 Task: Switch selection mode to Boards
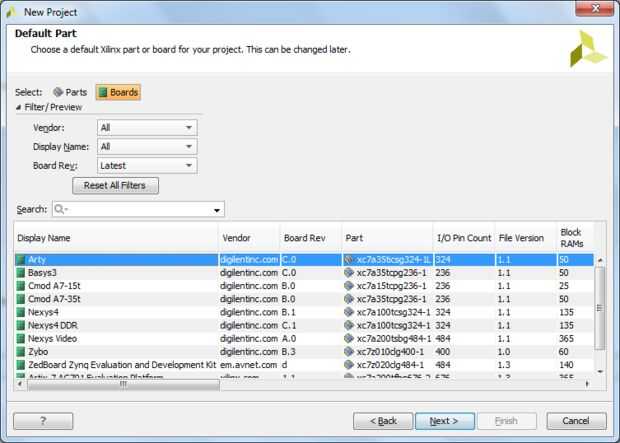coord(118,92)
